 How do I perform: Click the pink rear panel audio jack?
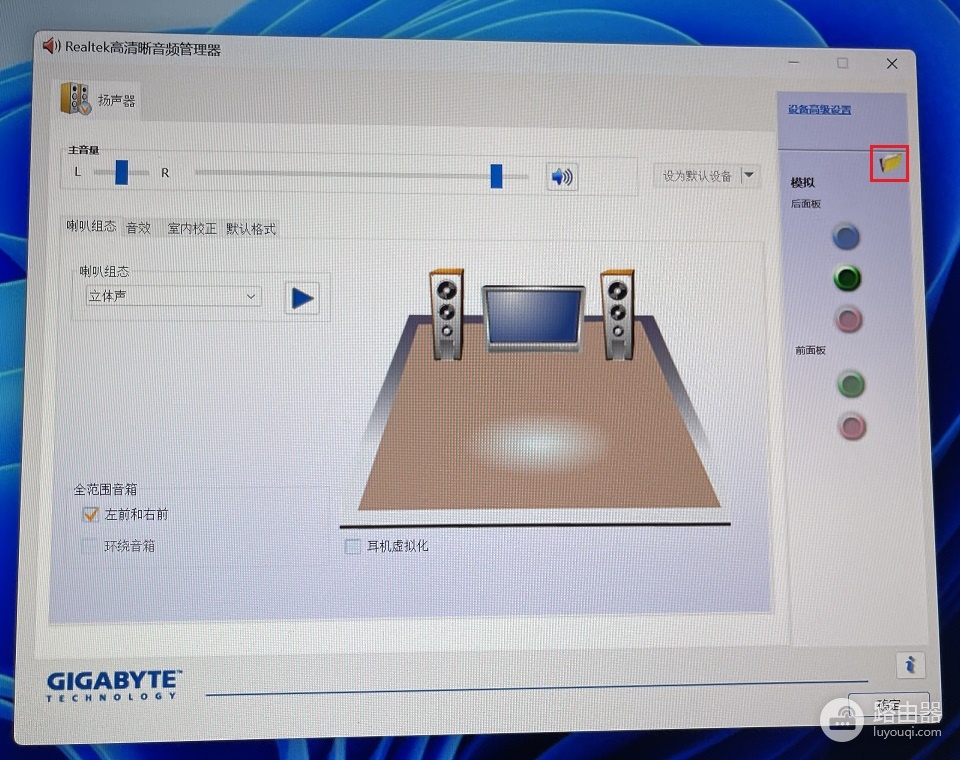(x=849, y=319)
